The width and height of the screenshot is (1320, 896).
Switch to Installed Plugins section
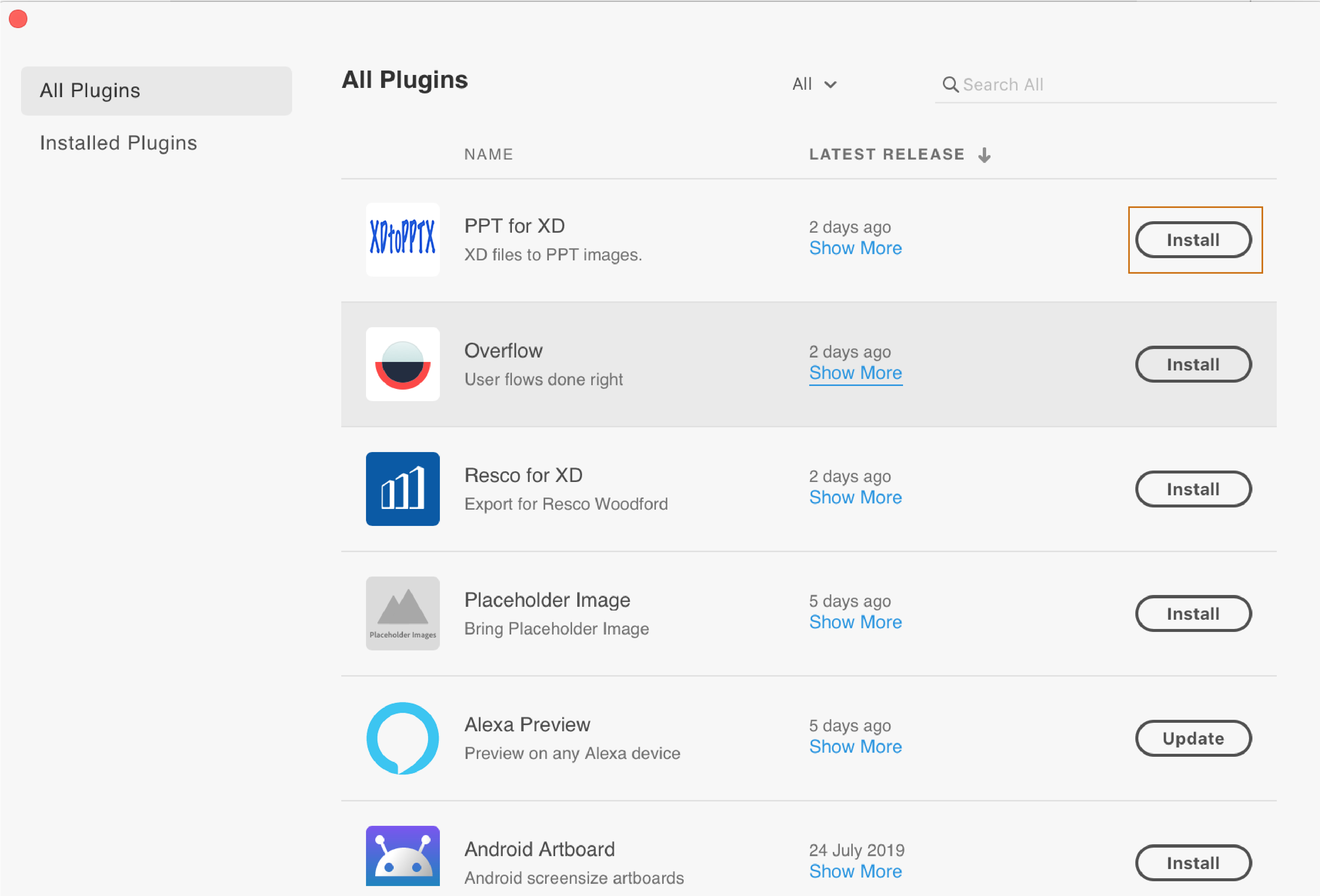coord(119,143)
